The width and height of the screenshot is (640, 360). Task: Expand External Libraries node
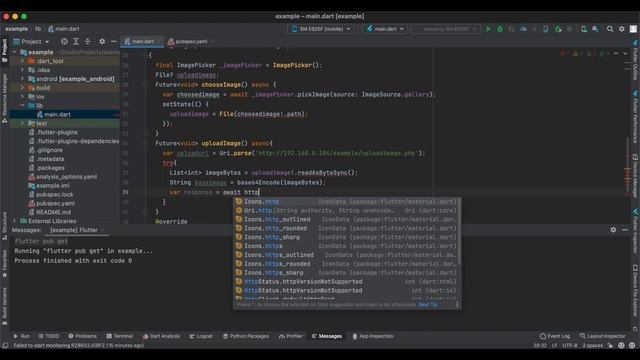[15, 221]
